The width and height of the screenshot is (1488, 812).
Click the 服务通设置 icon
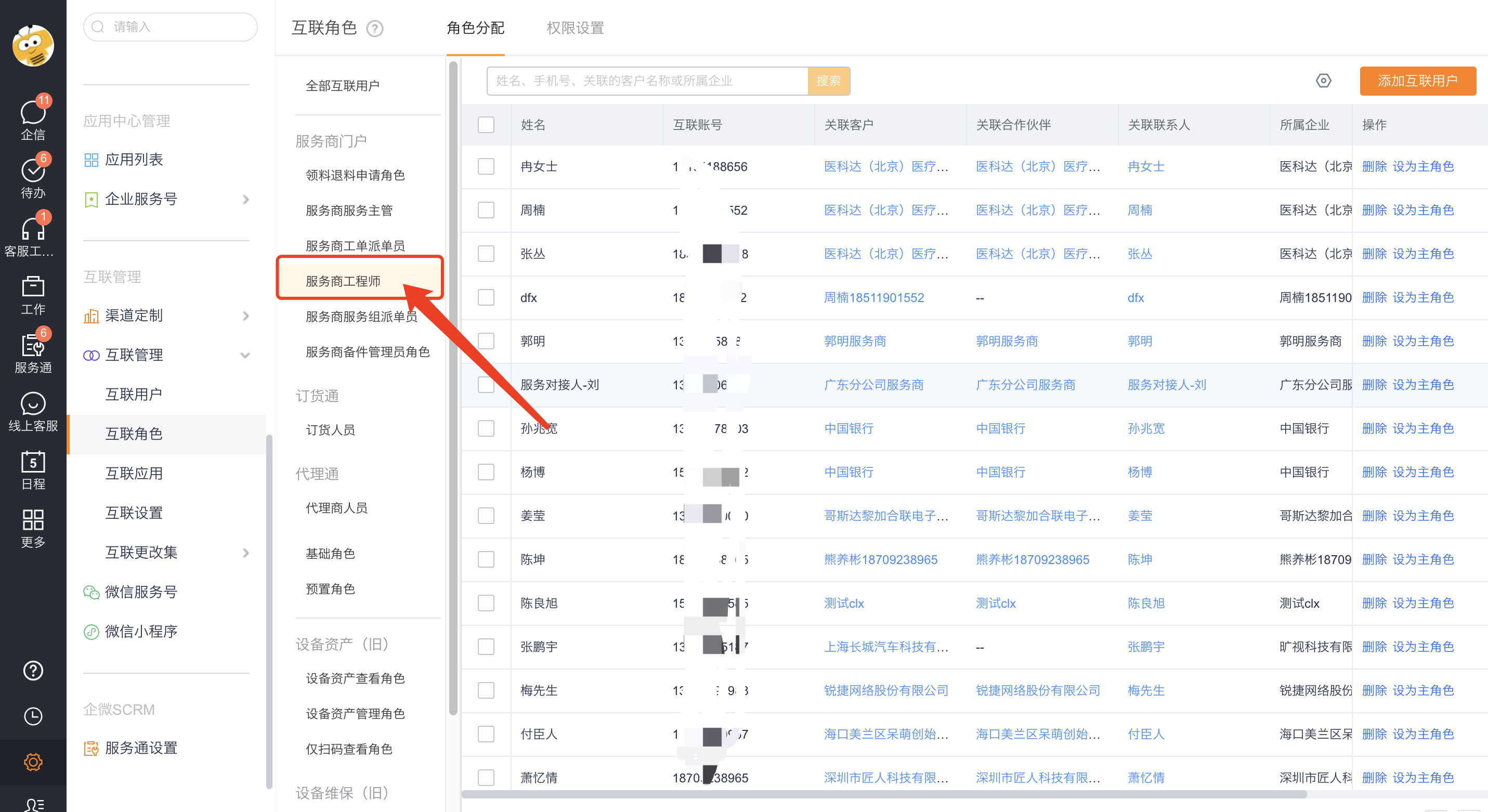(x=92, y=749)
